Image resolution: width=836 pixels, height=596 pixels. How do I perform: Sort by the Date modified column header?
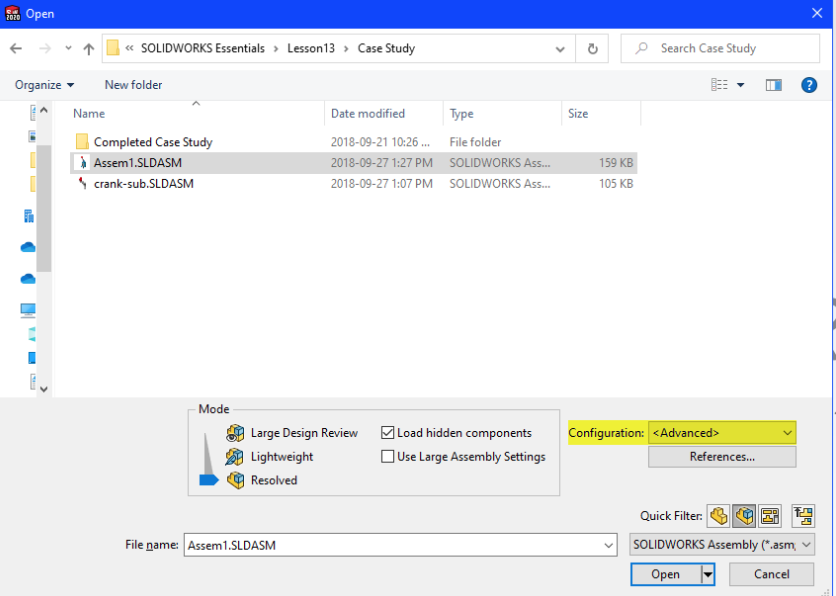tap(383, 114)
